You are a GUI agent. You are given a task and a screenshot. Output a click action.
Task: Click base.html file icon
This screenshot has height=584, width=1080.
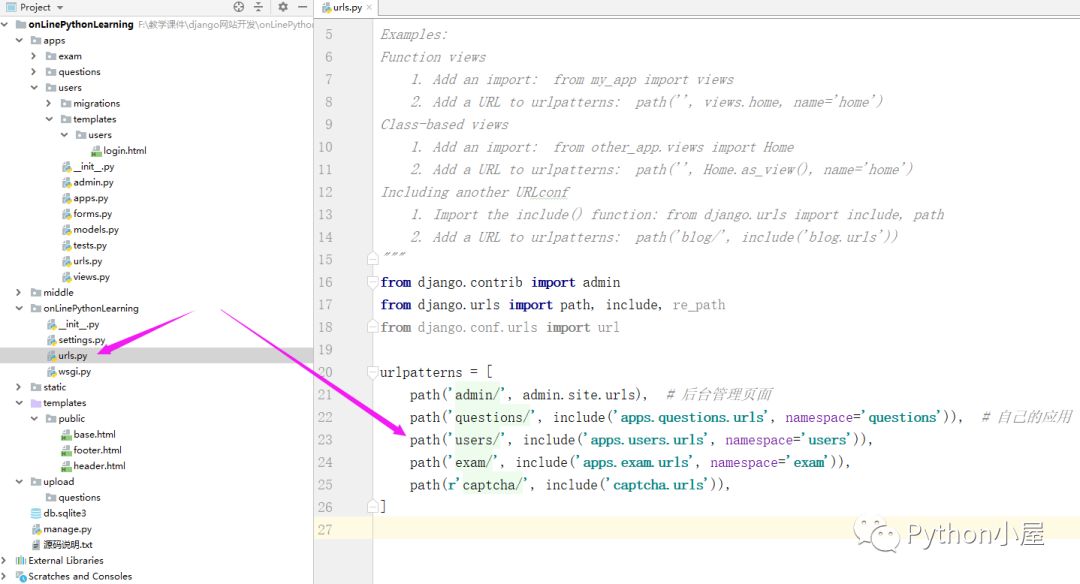coord(66,435)
